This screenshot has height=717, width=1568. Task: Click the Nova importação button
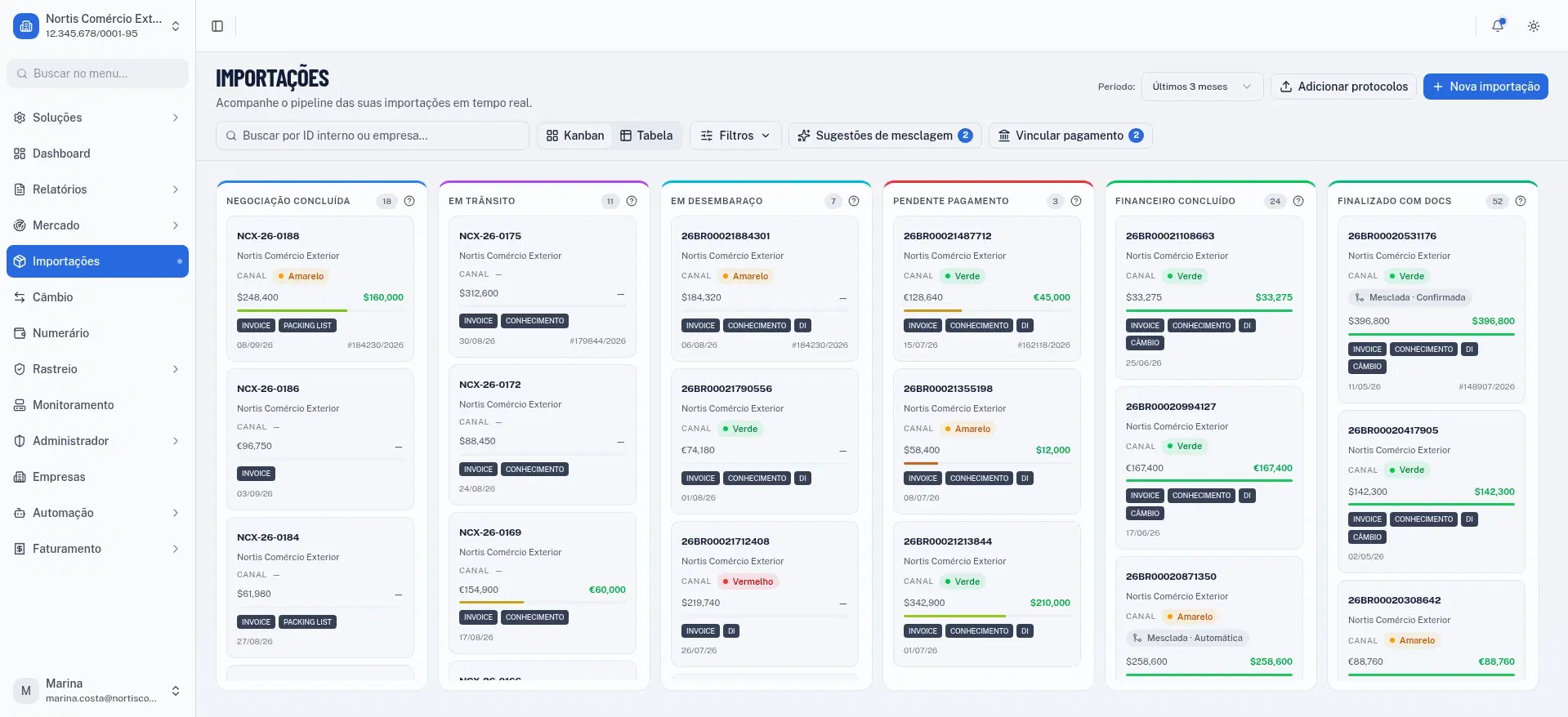(1485, 87)
